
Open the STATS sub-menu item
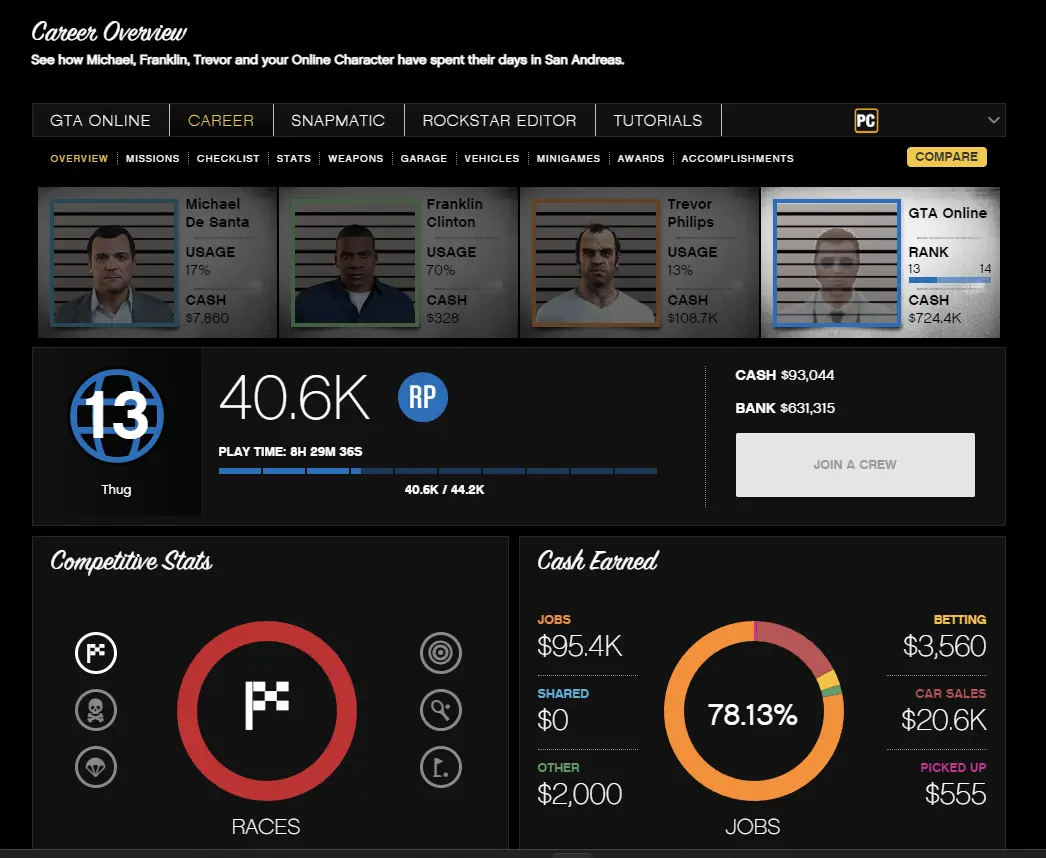(x=294, y=158)
